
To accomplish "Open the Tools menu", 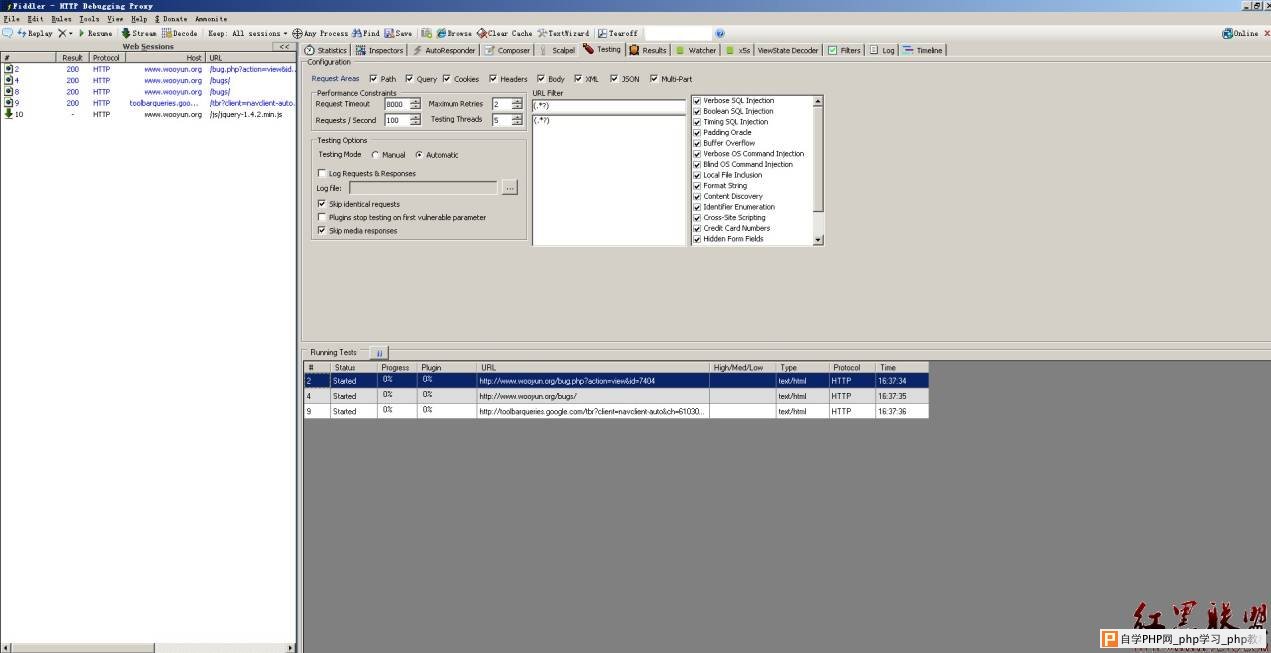I will (89, 19).
